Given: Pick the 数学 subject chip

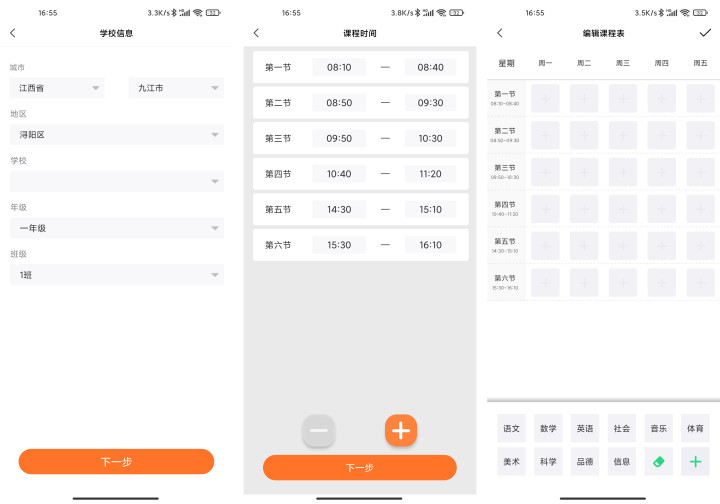Looking at the screenshot, I should [548, 428].
